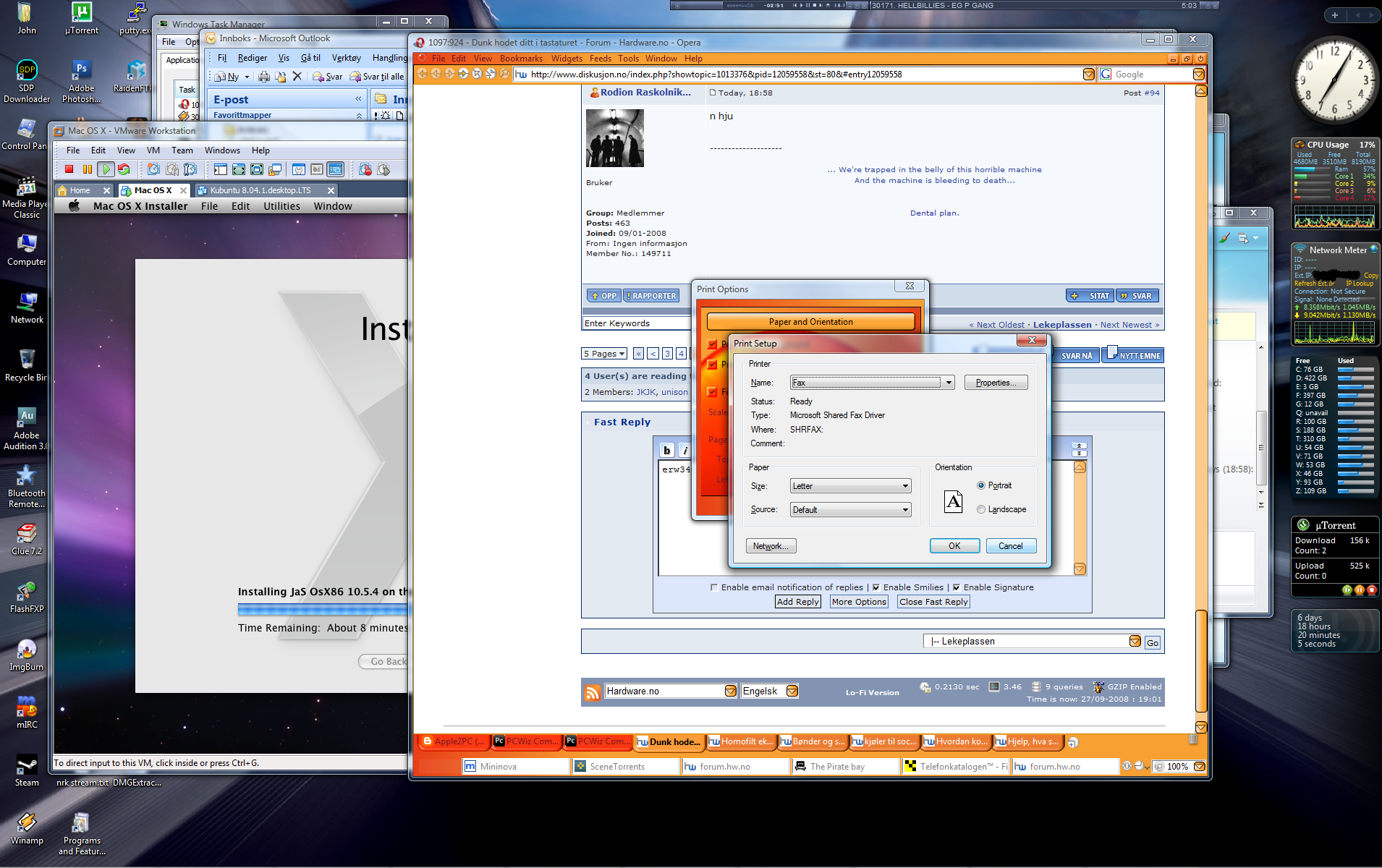Click the Add Reply button
The width and height of the screenshot is (1382, 868).
pos(798,602)
